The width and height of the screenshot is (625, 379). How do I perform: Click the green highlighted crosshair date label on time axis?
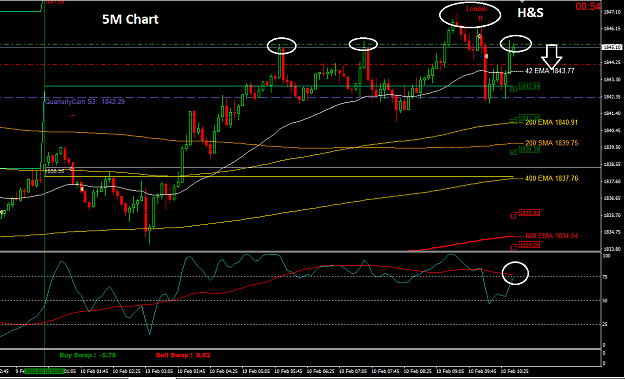click(44, 371)
